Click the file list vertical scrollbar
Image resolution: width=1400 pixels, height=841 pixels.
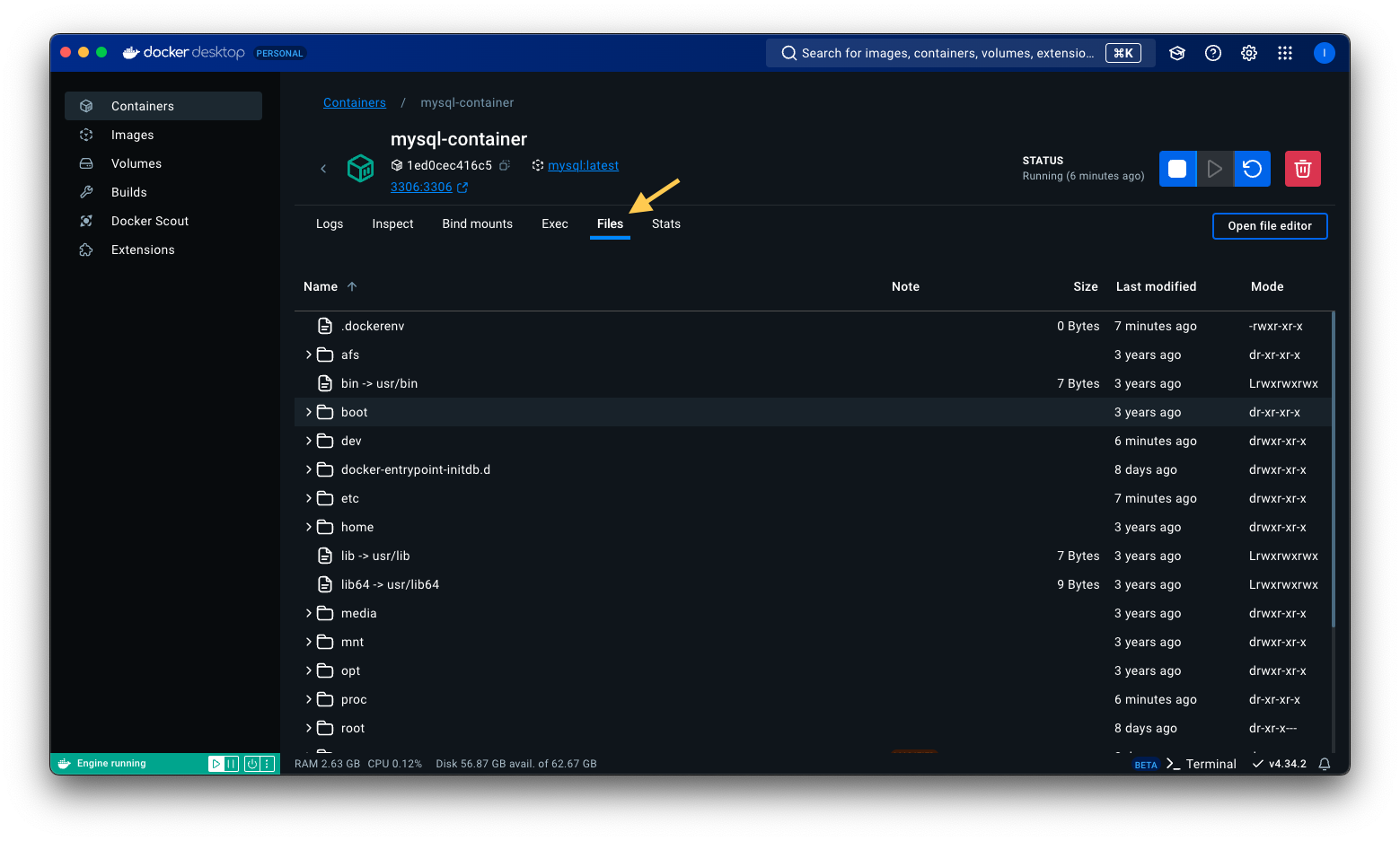click(1333, 469)
